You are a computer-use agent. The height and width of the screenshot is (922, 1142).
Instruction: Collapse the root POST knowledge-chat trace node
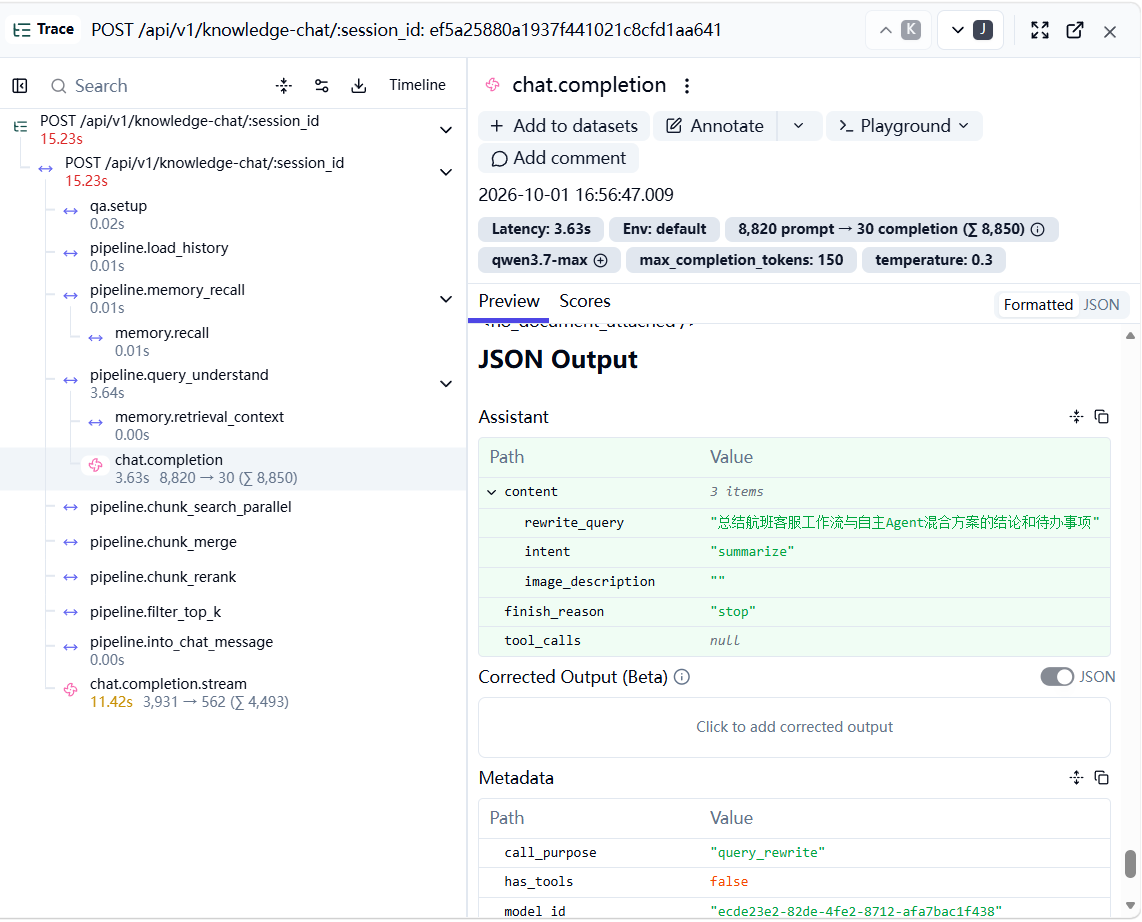[x=446, y=130]
